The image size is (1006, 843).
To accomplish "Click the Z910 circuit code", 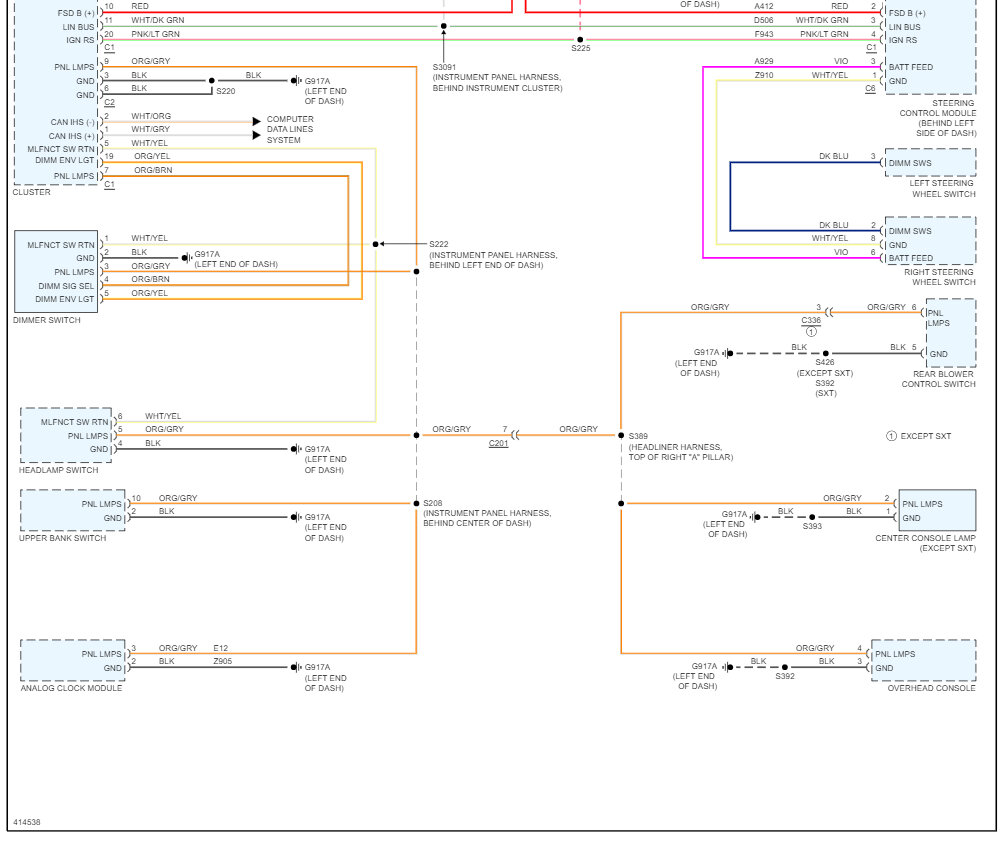I will [763, 76].
